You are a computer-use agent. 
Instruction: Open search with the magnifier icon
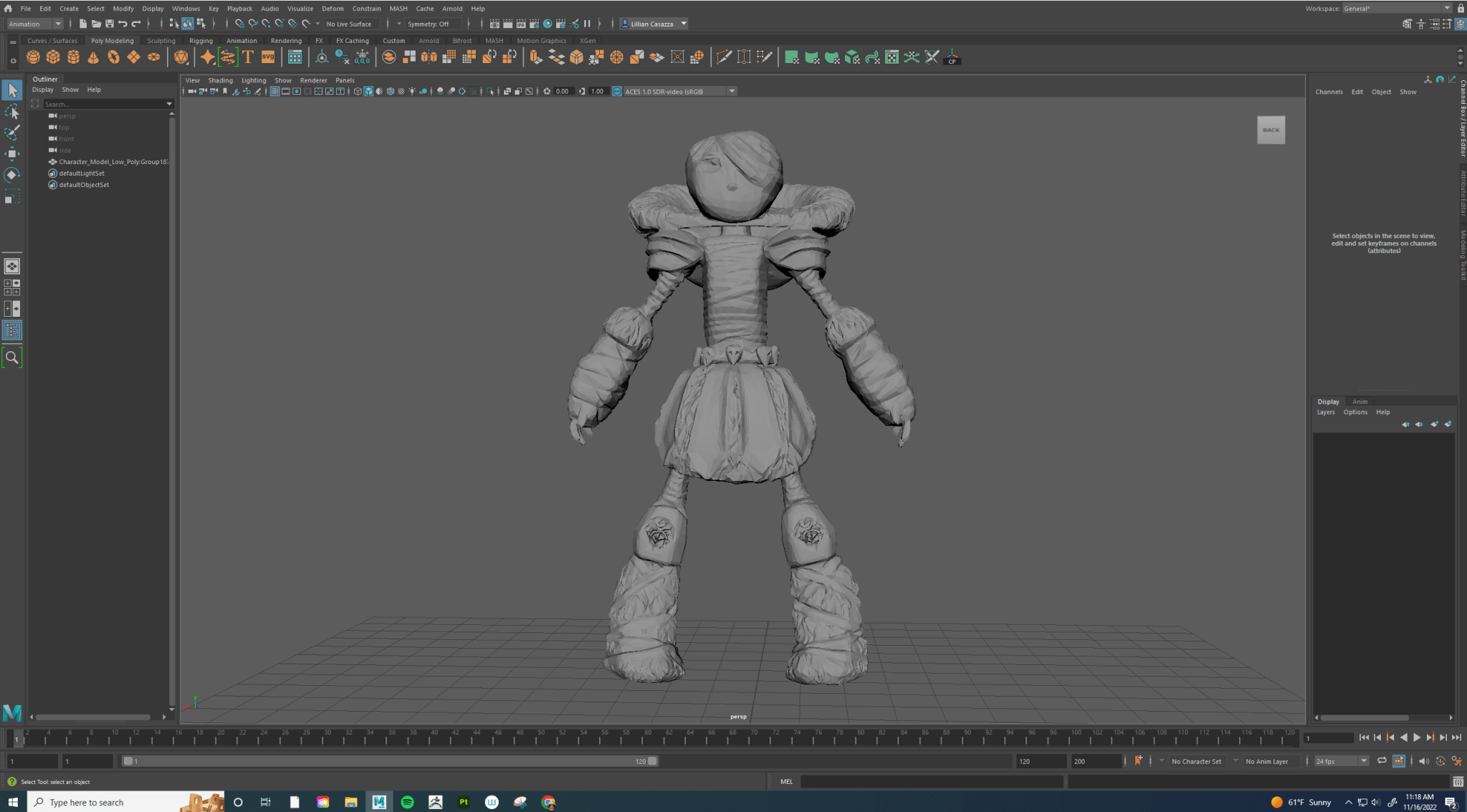[x=12, y=358]
